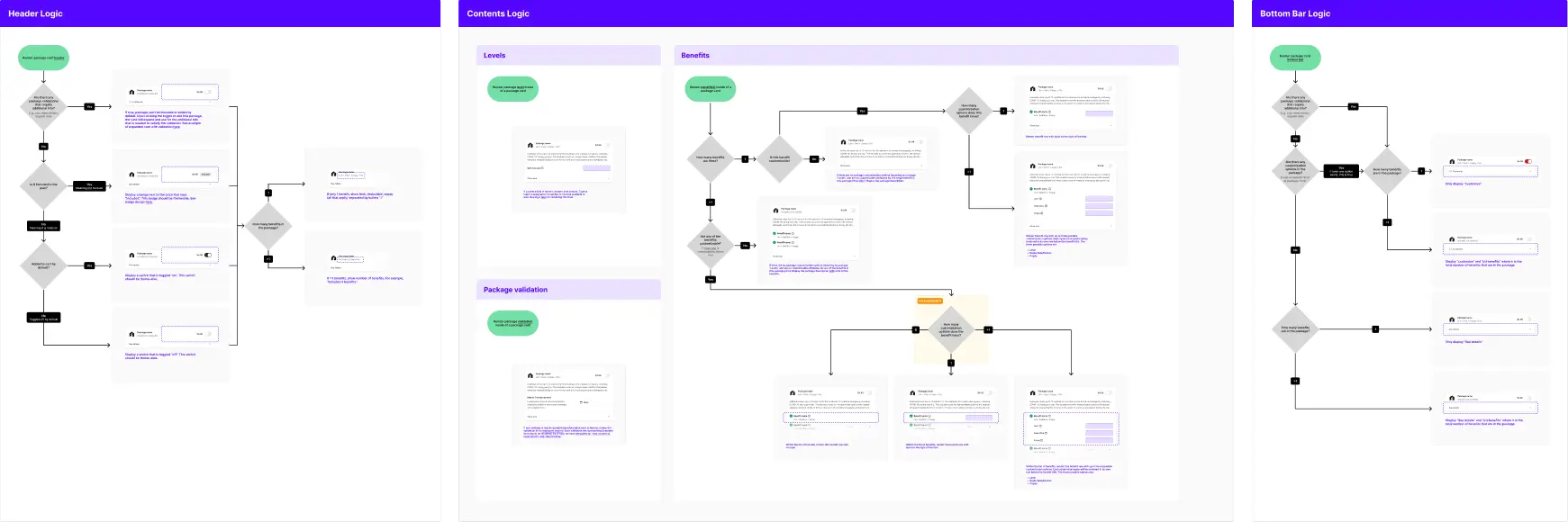
Task: Click the green start node in Levels section
Action: coord(512,88)
